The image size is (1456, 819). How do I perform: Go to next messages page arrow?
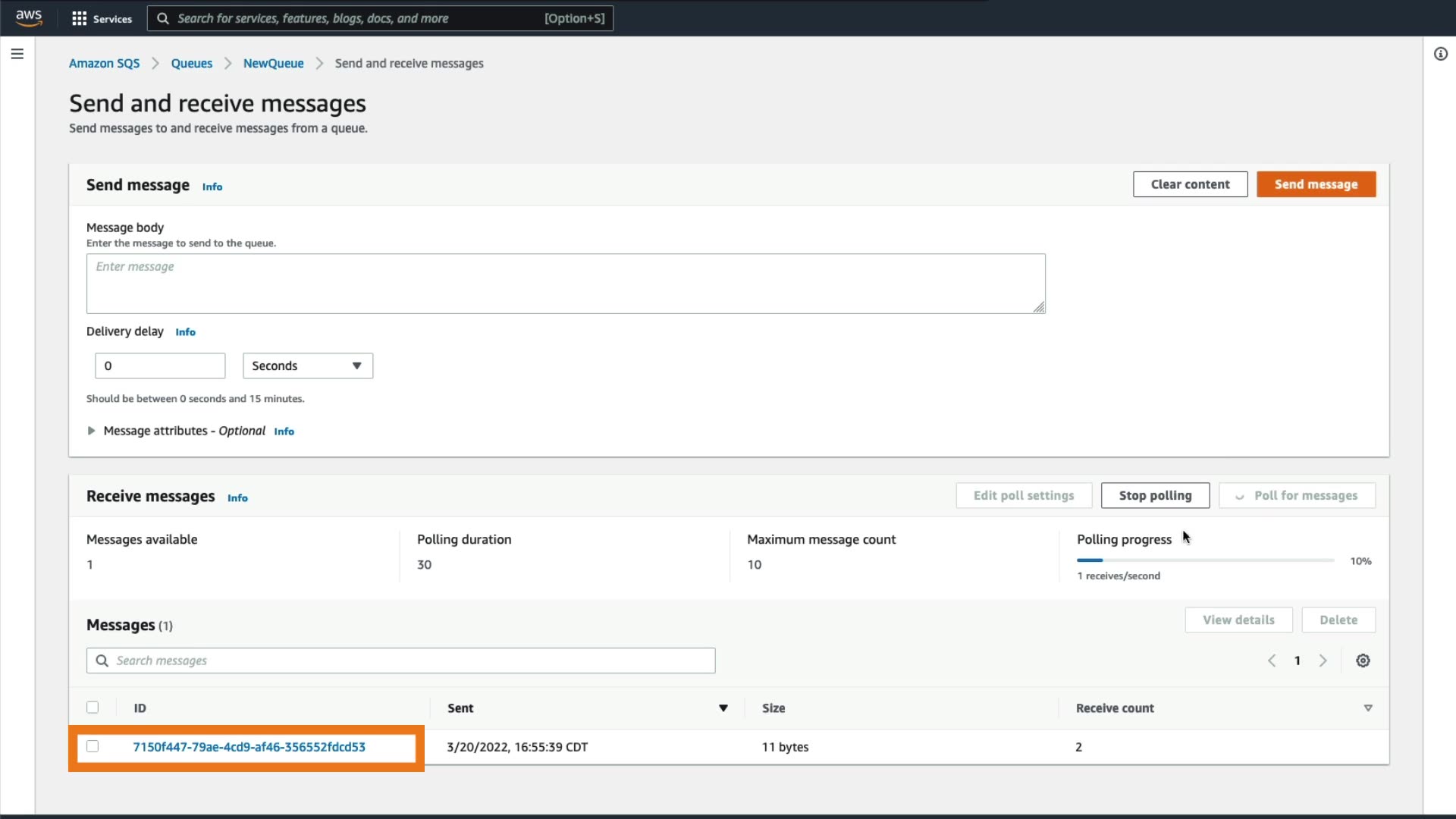[x=1323, y=661]
